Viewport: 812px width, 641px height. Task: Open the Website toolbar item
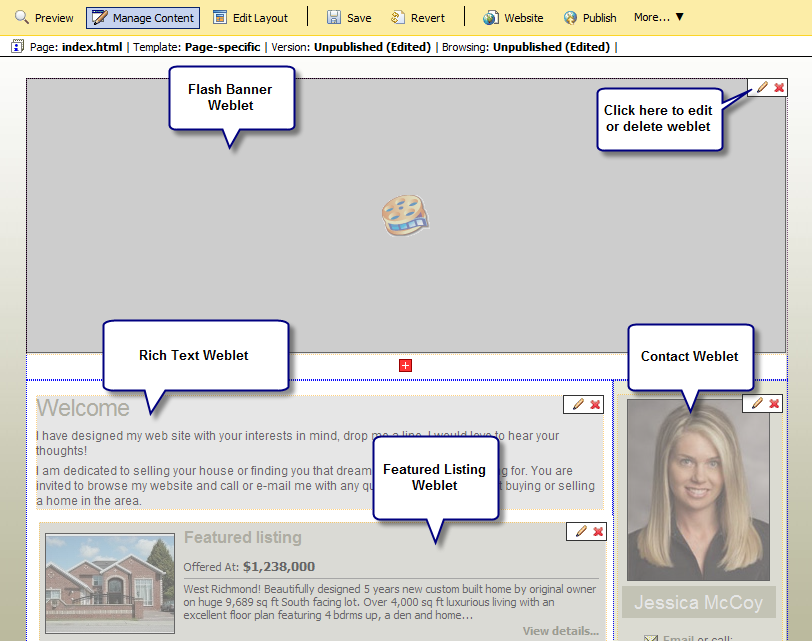pos(513,18)
